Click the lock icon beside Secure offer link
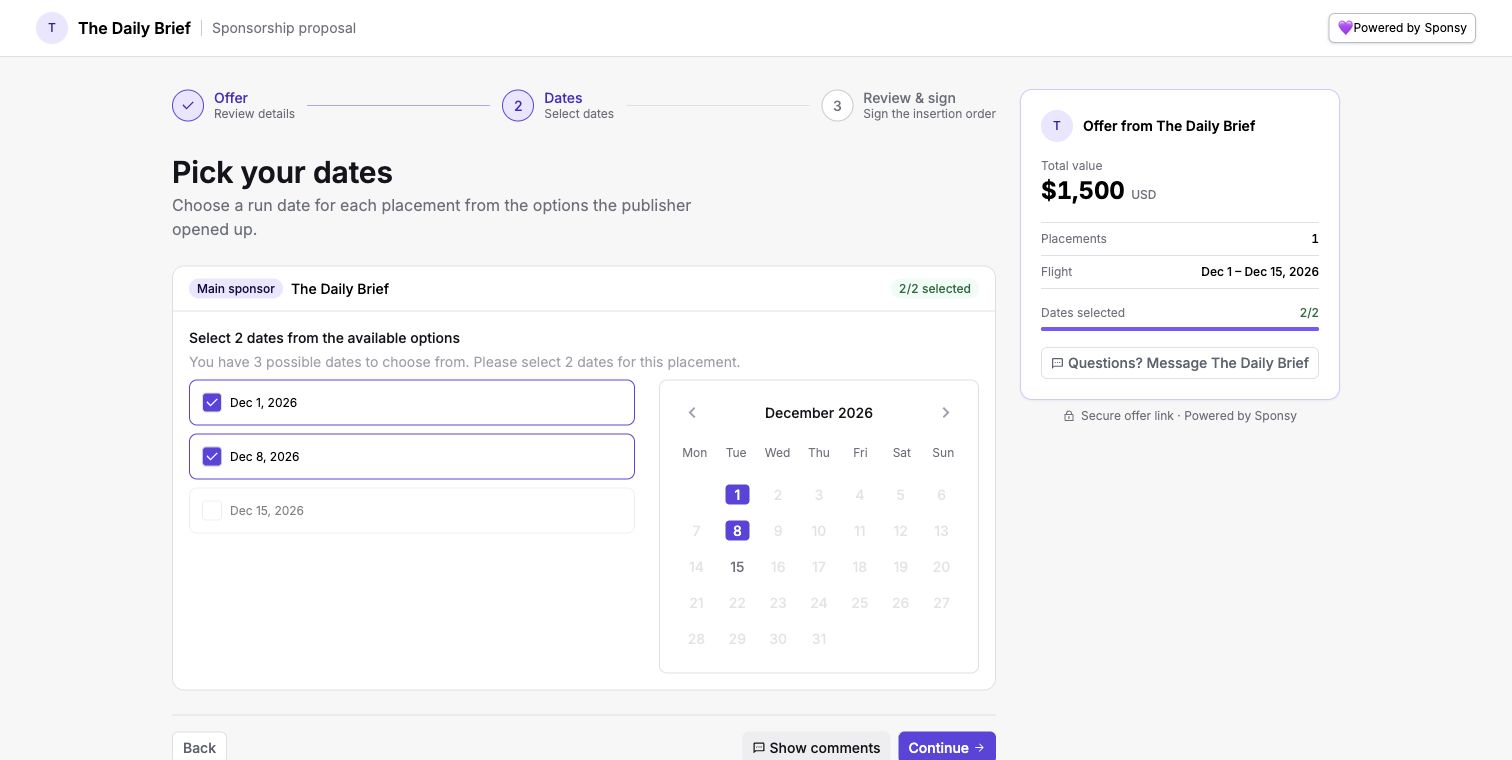Viewport: 1512px width, 760px height. pyautogui.click(x=1069, y=416)
